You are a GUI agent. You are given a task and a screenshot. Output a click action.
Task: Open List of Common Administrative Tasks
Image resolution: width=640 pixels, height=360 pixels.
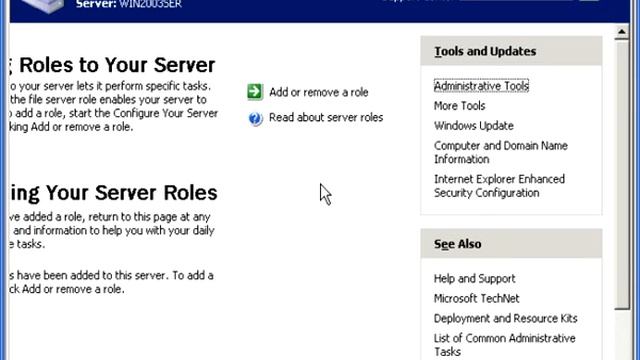[x=504, y=345]
